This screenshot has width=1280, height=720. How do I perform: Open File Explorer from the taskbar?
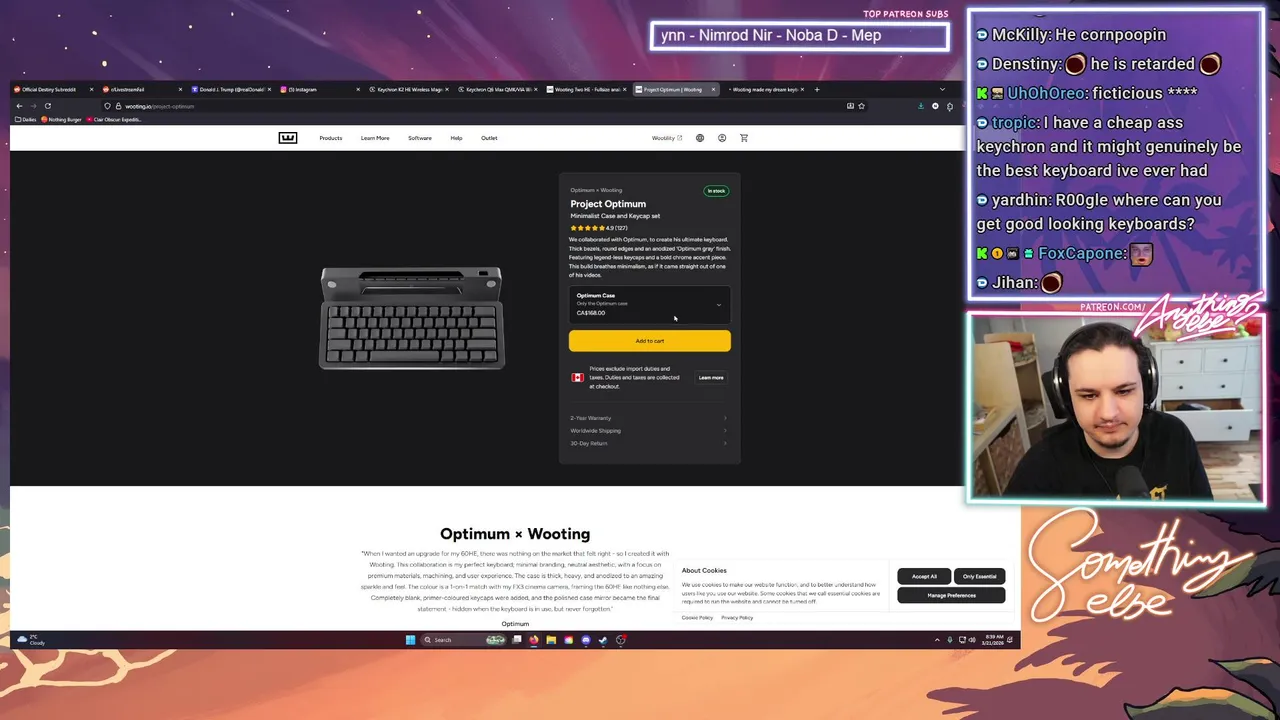coord(551,640)
